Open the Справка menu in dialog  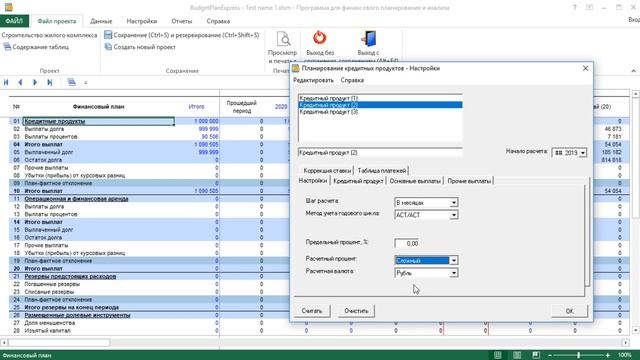click(352, 80)
